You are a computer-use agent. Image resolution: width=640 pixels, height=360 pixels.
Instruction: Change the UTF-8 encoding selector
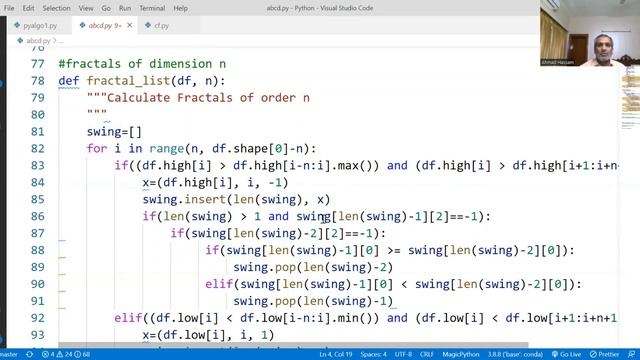click(403, 354)
